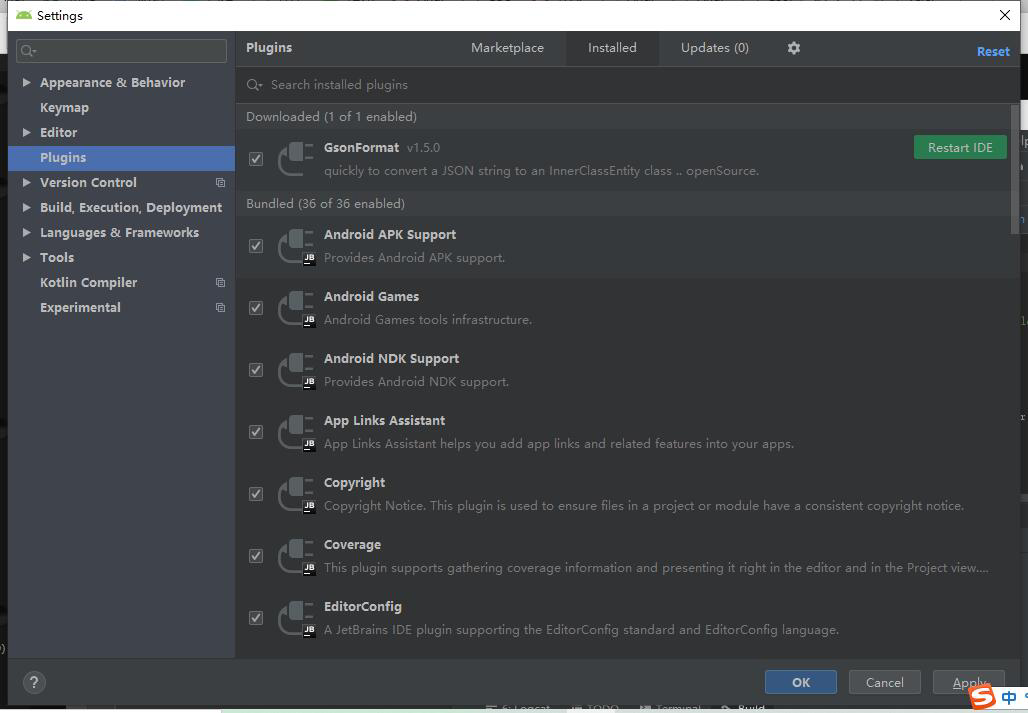
Task: Select the Copyright plugin name
Action: (354, 483)
